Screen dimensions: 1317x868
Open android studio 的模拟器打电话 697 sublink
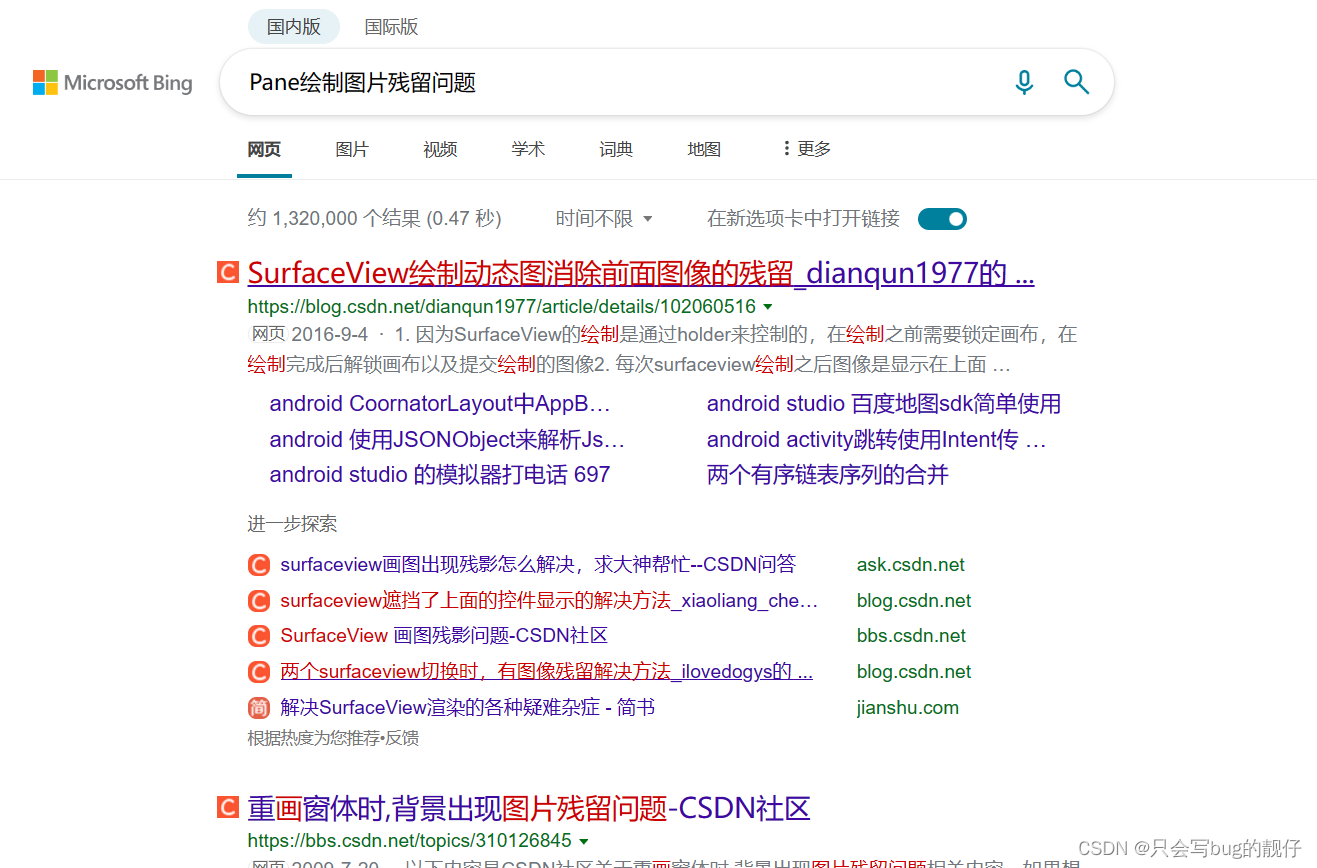click(440, 474)
